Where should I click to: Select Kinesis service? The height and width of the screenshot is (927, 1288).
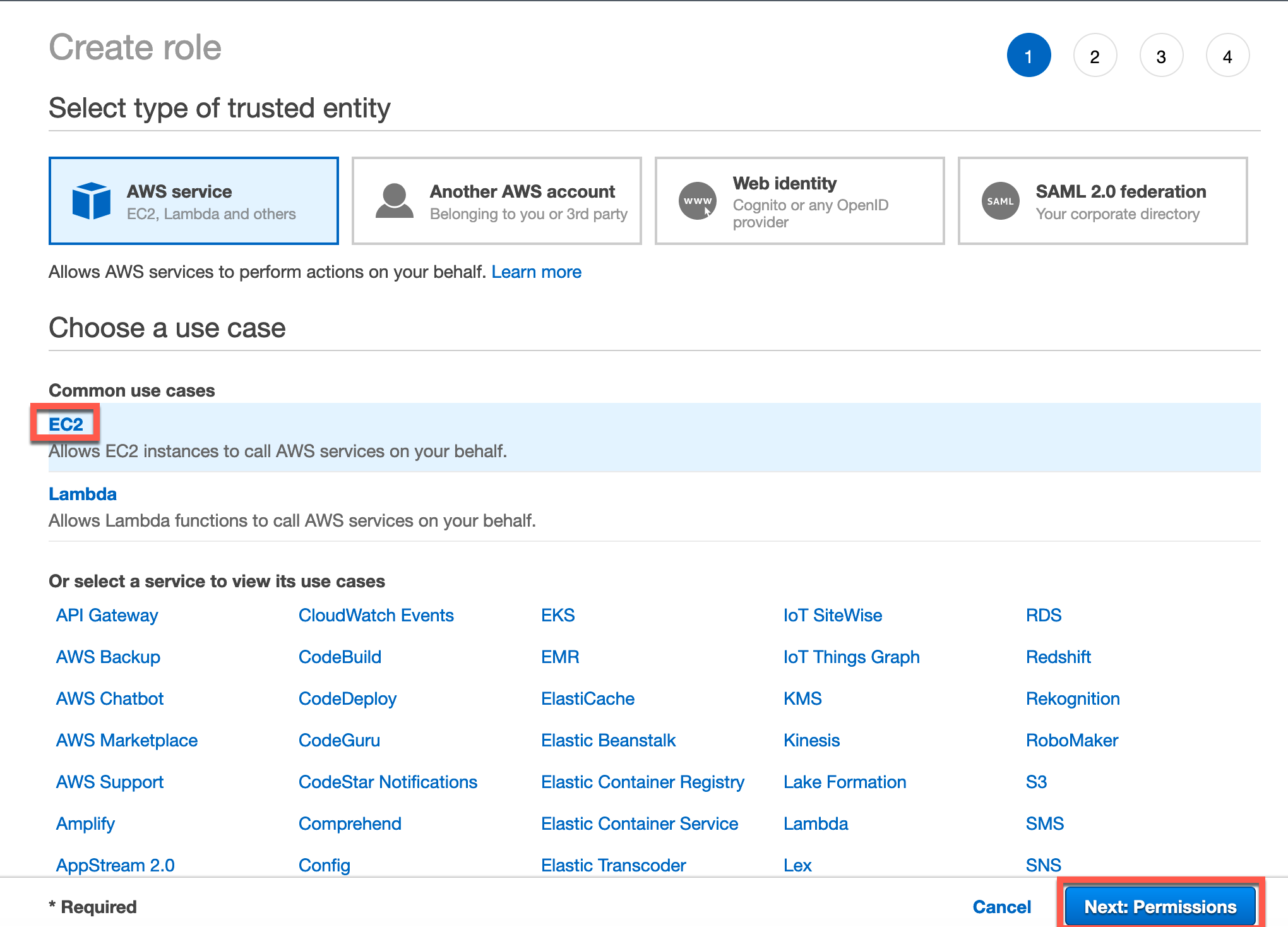point(812,740)
